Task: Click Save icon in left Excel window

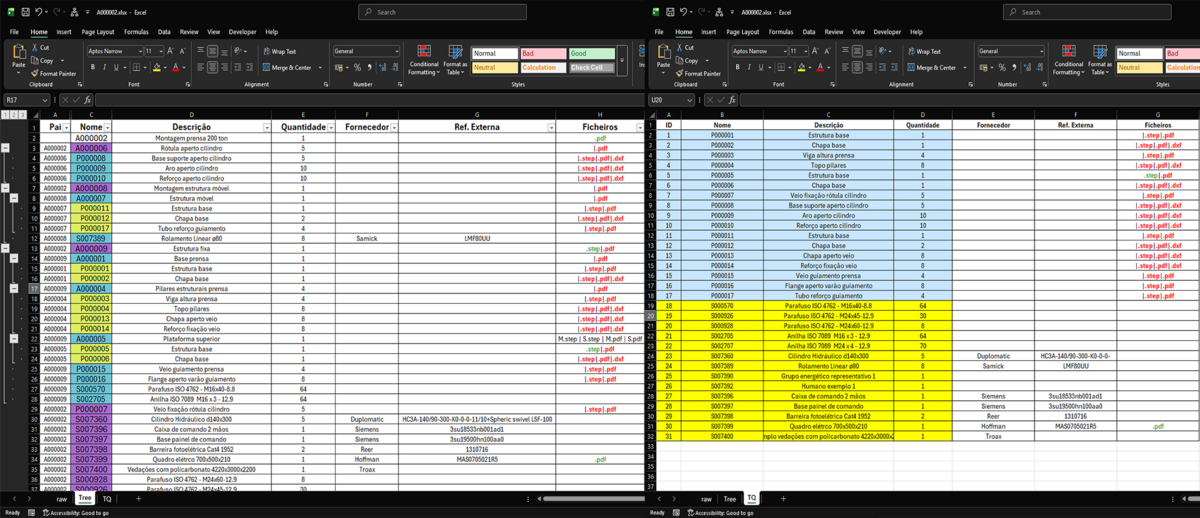Action: pos(25,12)
